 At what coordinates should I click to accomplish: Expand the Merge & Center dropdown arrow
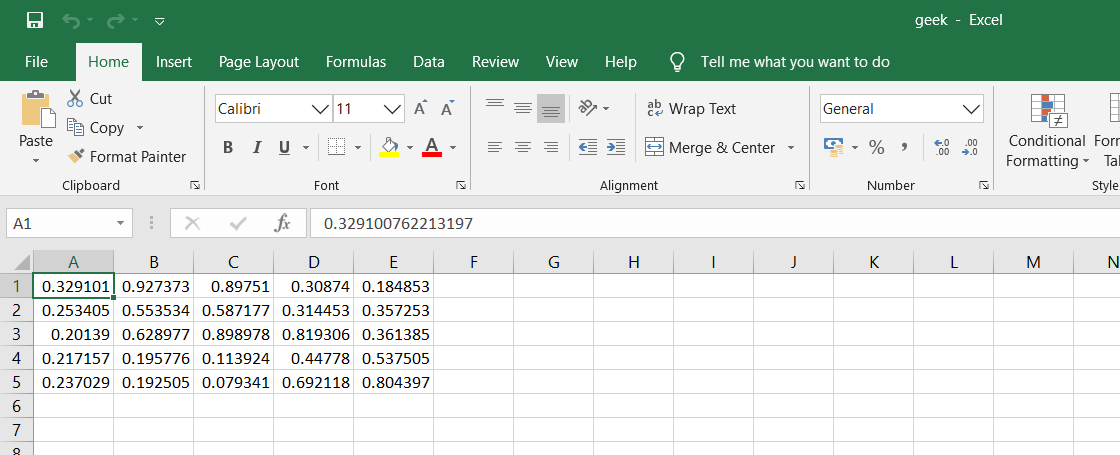click(x=791, y=148)
